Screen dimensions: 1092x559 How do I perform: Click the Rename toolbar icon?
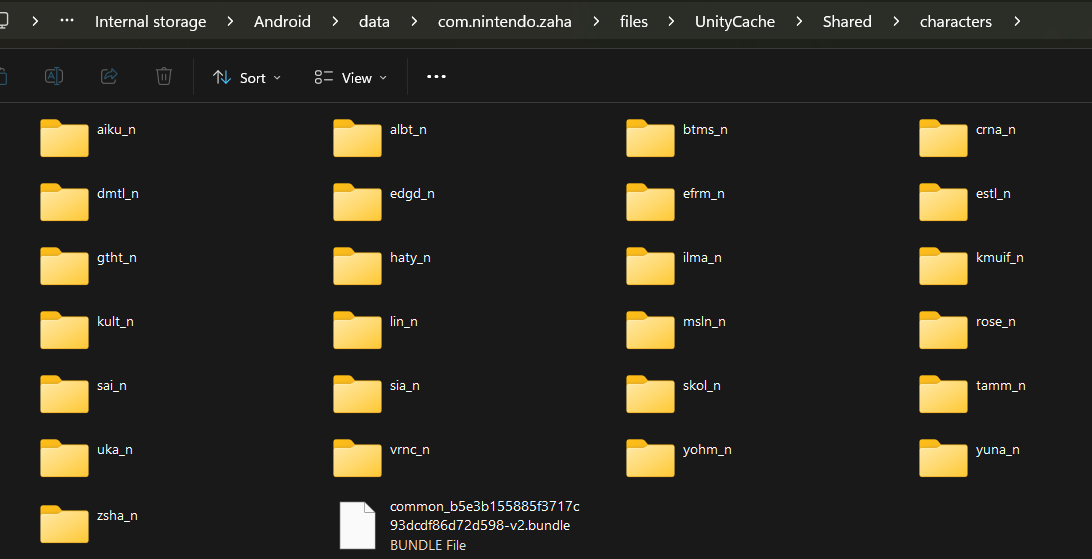[54, 77]
